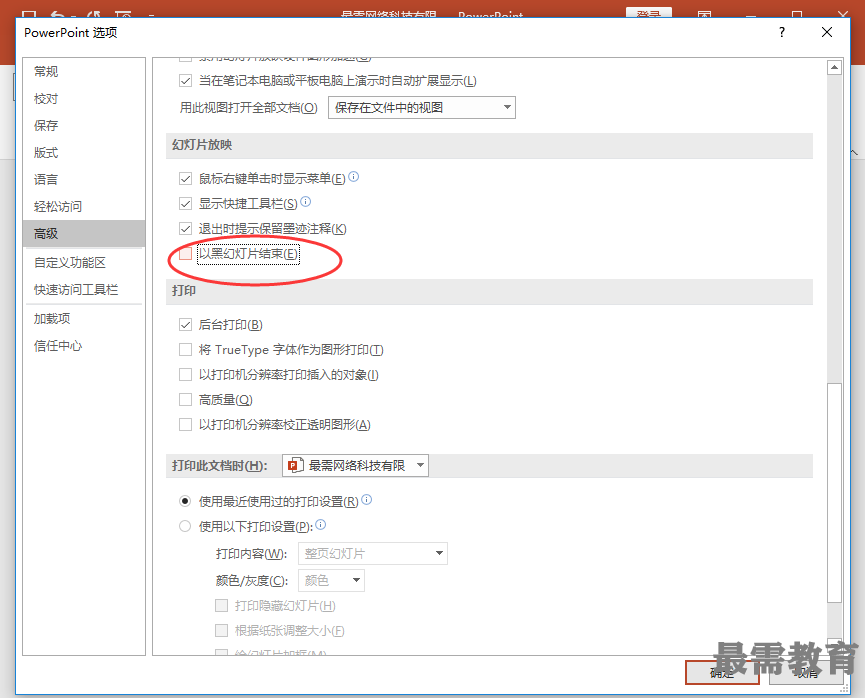Click info icon beside 使用最近使用过的打印设置

coord(366,499)
